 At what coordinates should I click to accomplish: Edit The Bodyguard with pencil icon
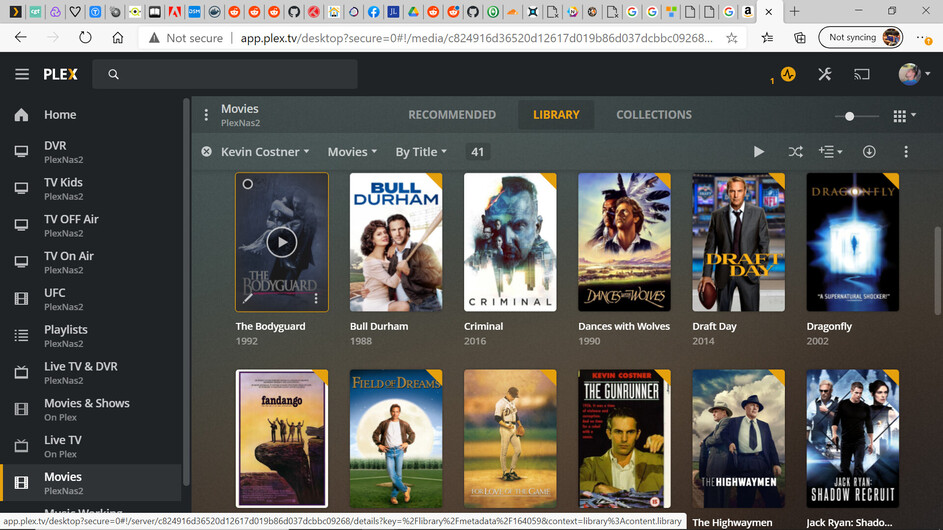point(248,298)
